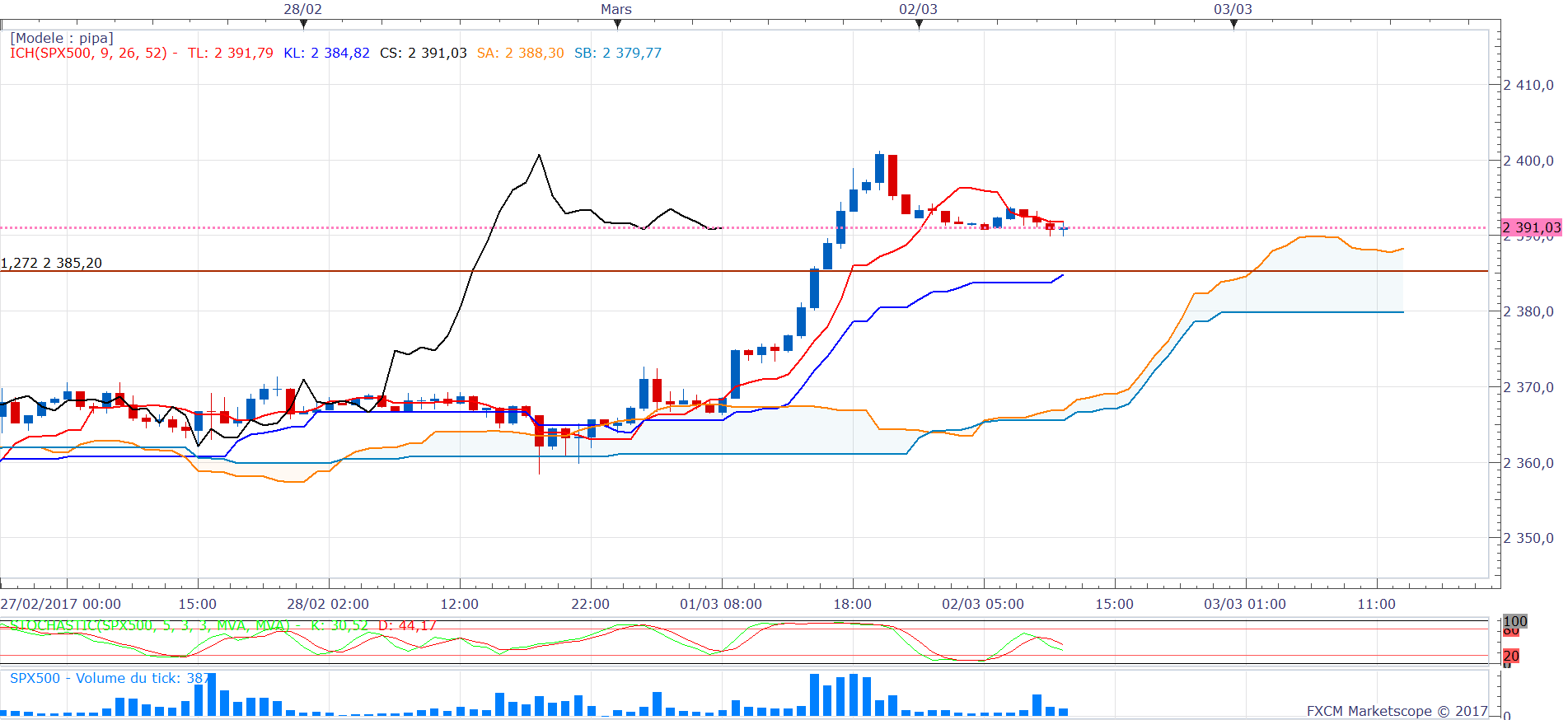The width and height of the screenshot is (1568, 720).
Task: Click the orange SA: 2 388,30 value
Action: pos(520,53)
